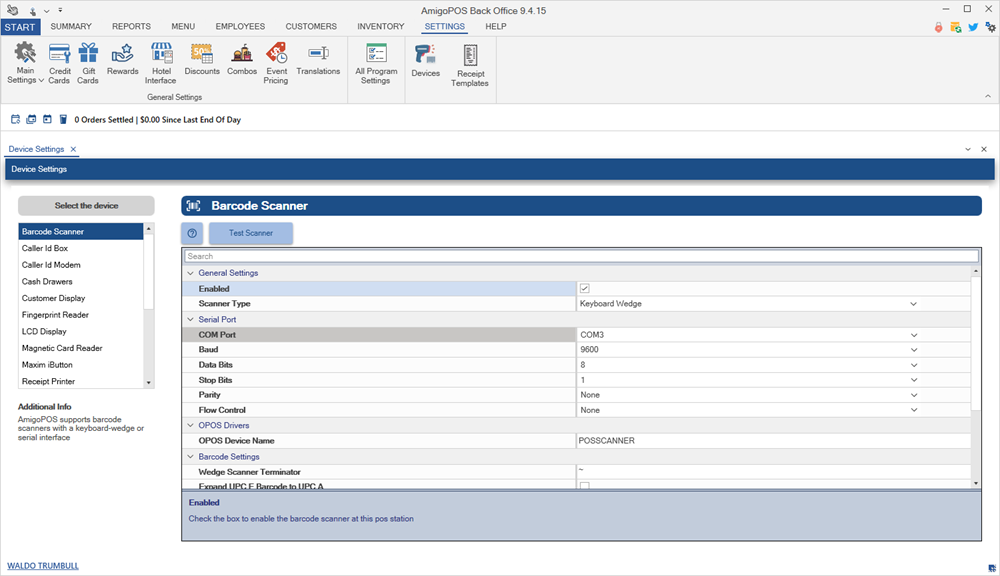The width and height of the screenshot is (1000, 576).
Task: Open the HELP tab
Action: 496,26
